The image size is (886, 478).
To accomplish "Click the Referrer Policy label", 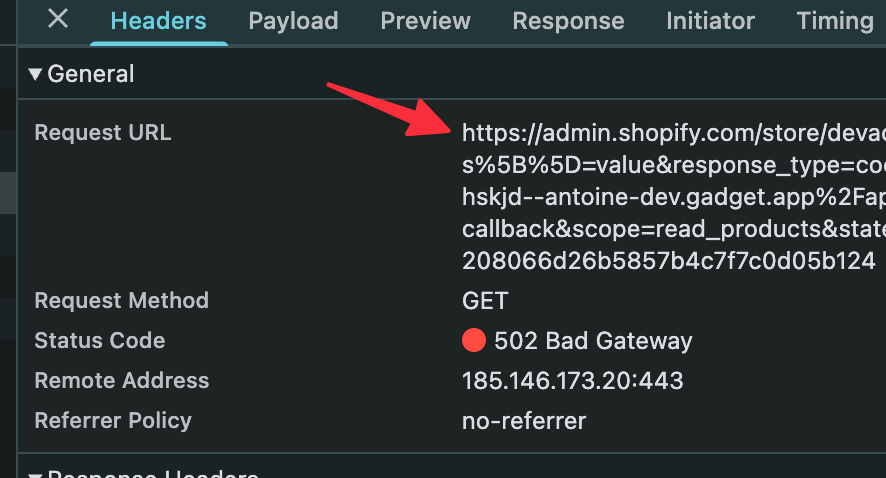I will [x=113, y=421].
